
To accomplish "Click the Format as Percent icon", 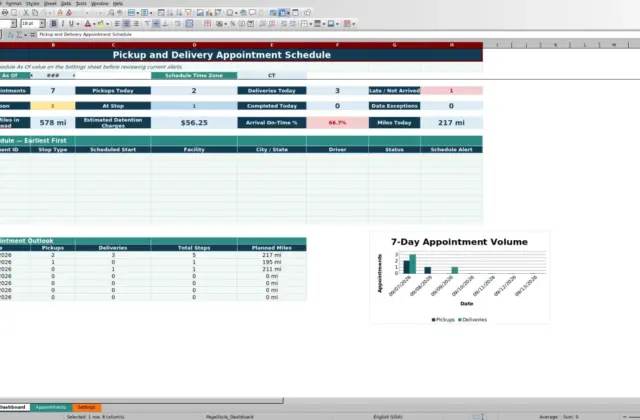I will tap(233, 24).
